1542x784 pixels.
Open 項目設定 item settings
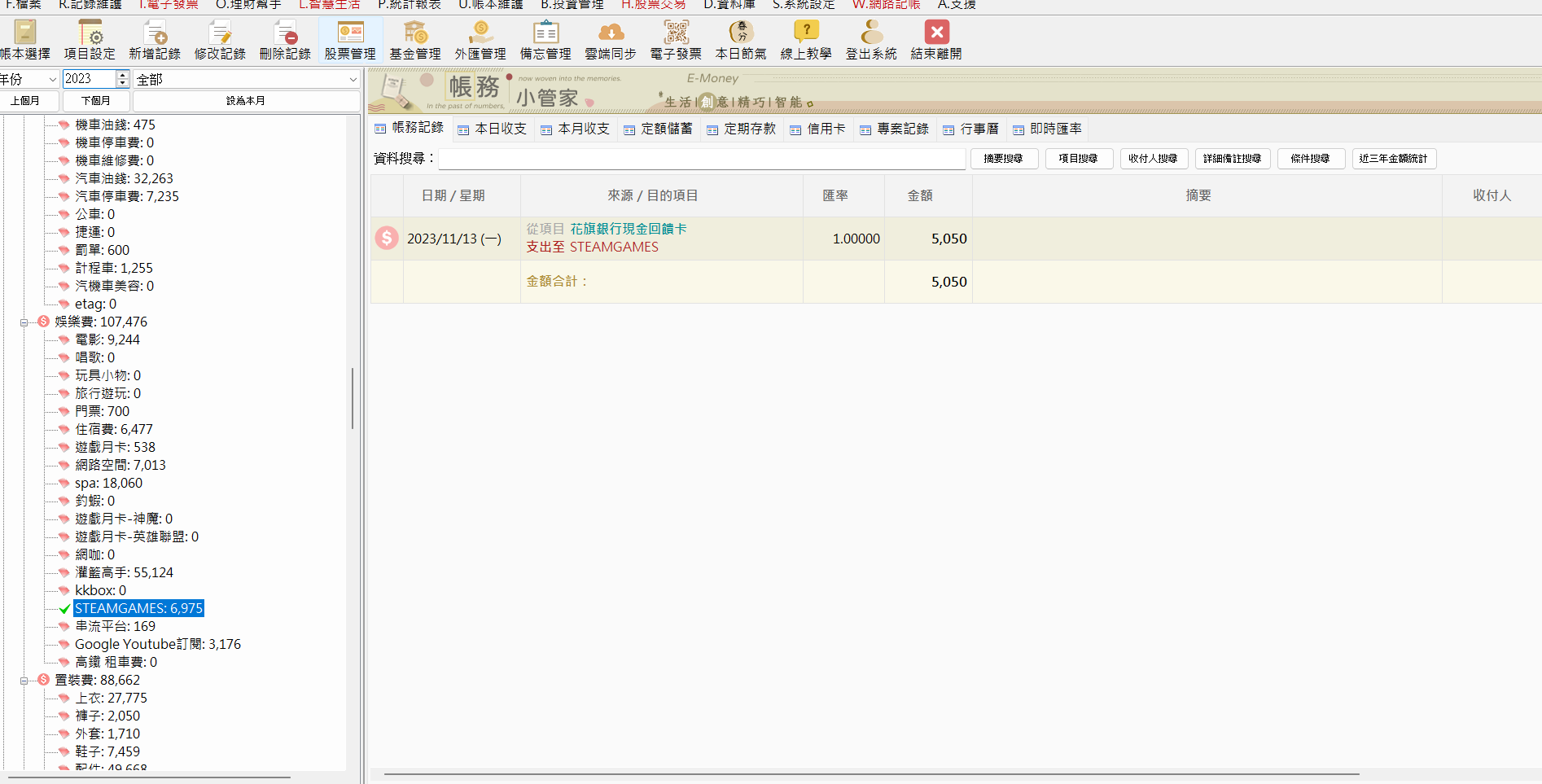coord(90,41)
